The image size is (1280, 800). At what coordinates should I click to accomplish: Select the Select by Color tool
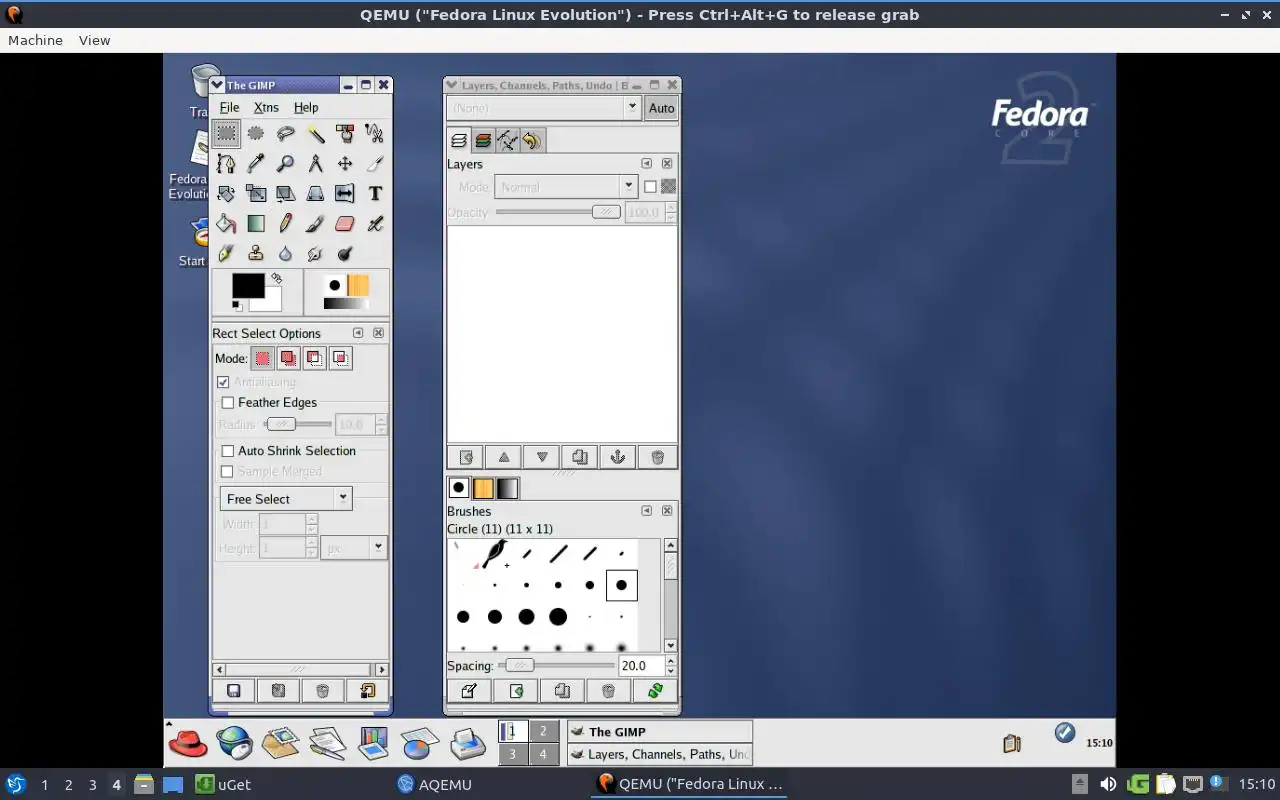click(345, 133)
